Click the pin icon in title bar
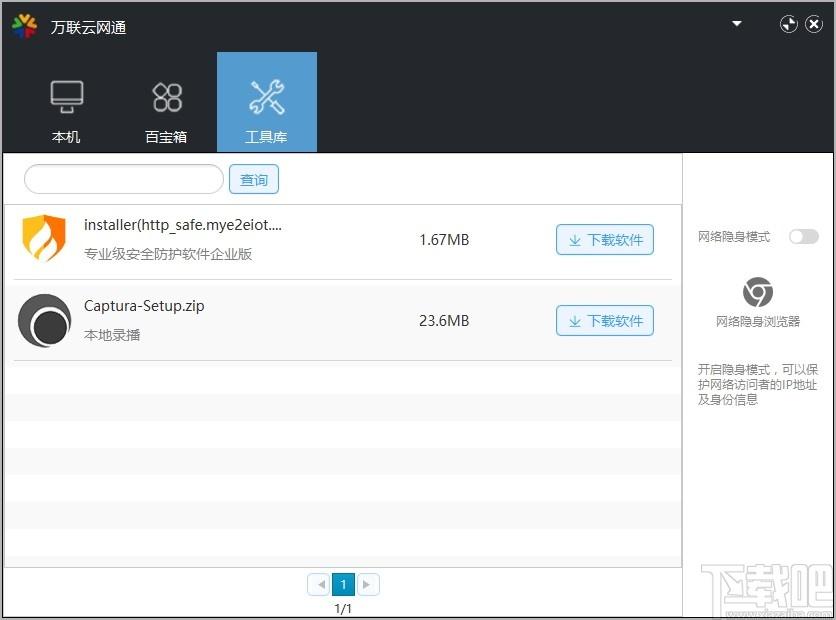This screenshot has height=620, width=836. 789,24
